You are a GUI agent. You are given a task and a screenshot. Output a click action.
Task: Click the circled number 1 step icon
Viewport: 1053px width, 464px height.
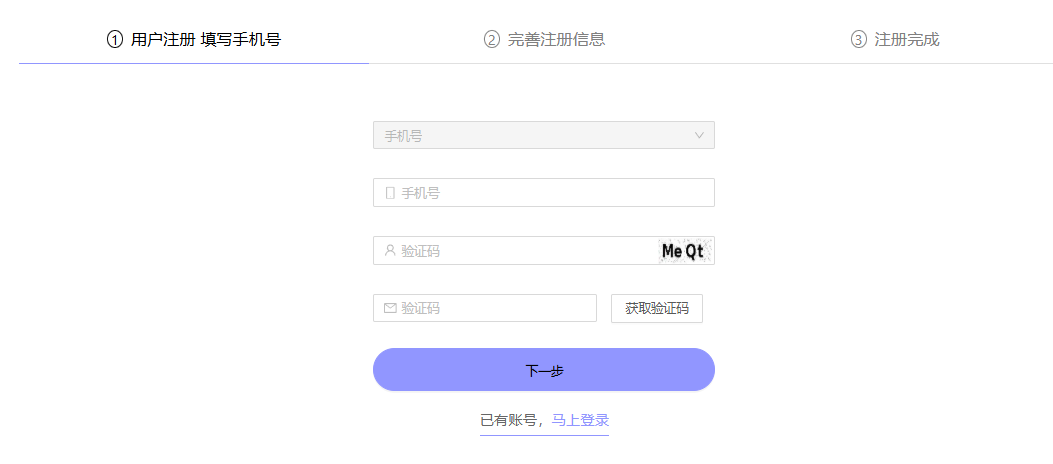pos(115,40)
